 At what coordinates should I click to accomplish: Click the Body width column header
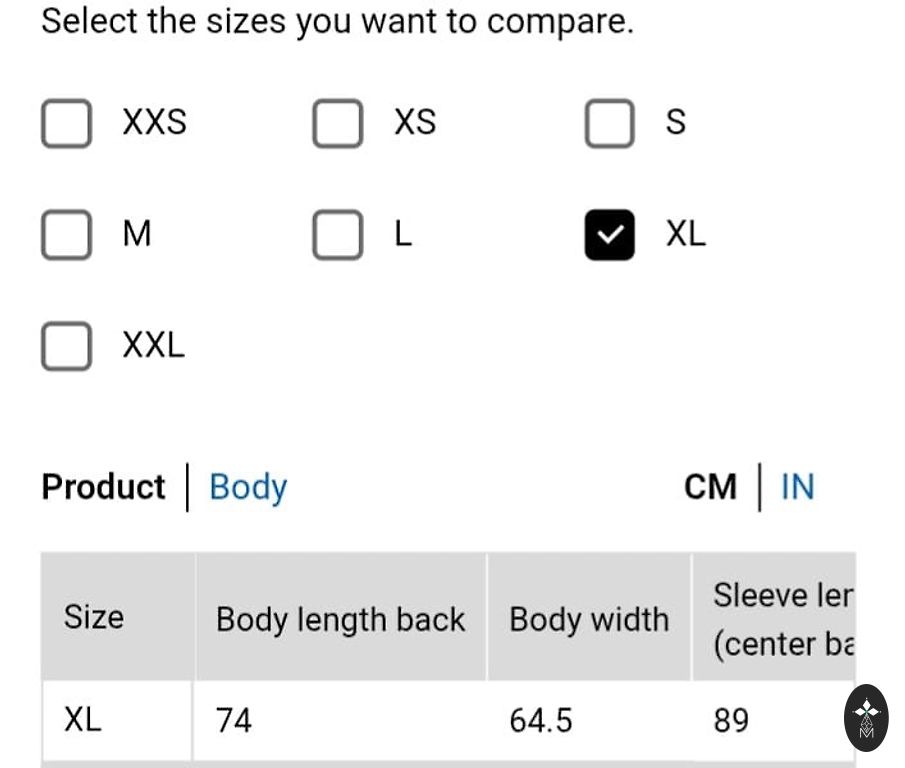coord(588,619)
